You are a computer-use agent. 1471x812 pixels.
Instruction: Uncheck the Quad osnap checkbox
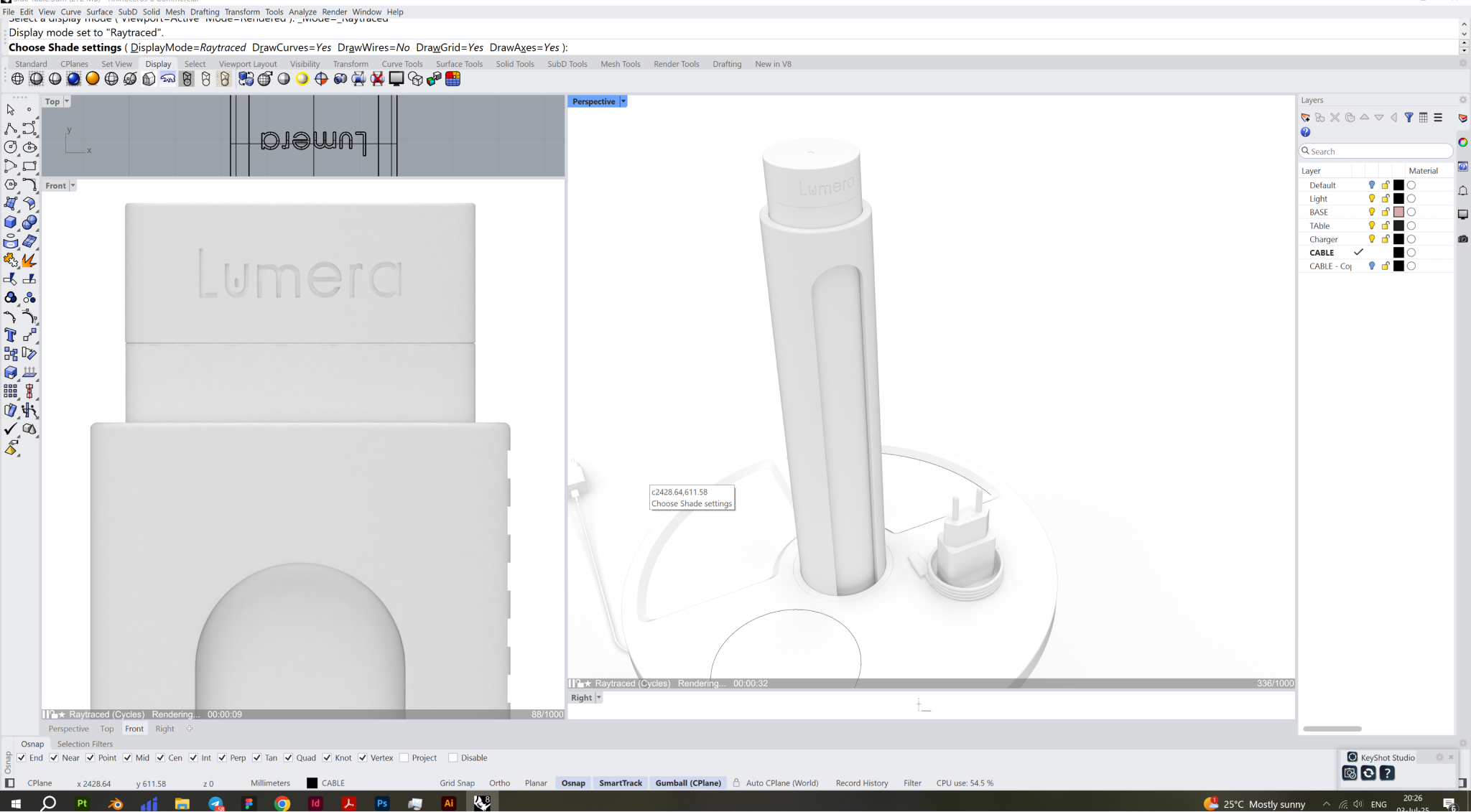click(x=288, y=758)
